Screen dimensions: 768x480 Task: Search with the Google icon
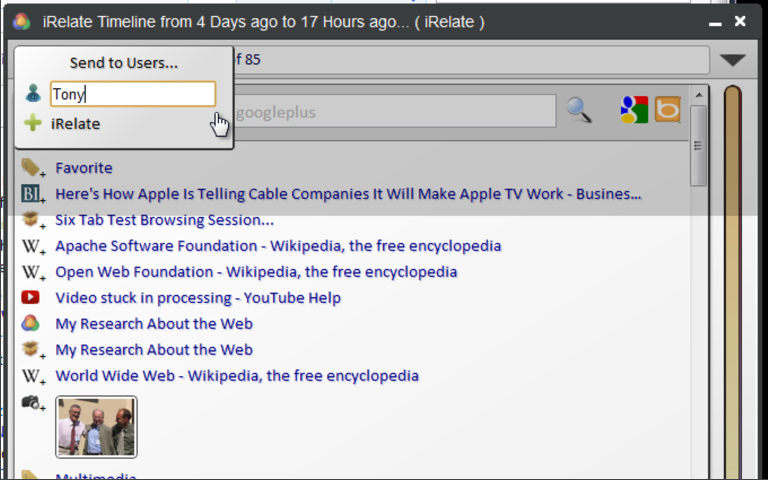pyautogui.click(x=634, y=109)
